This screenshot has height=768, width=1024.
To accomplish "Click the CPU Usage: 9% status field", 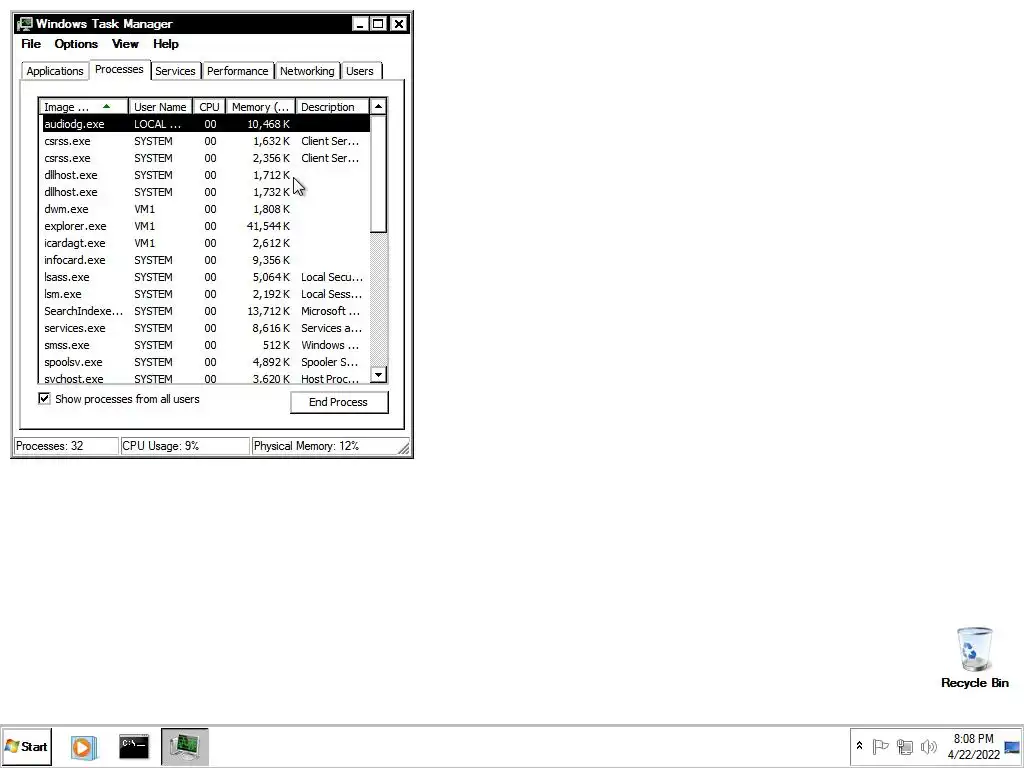I will pos(185,446).
